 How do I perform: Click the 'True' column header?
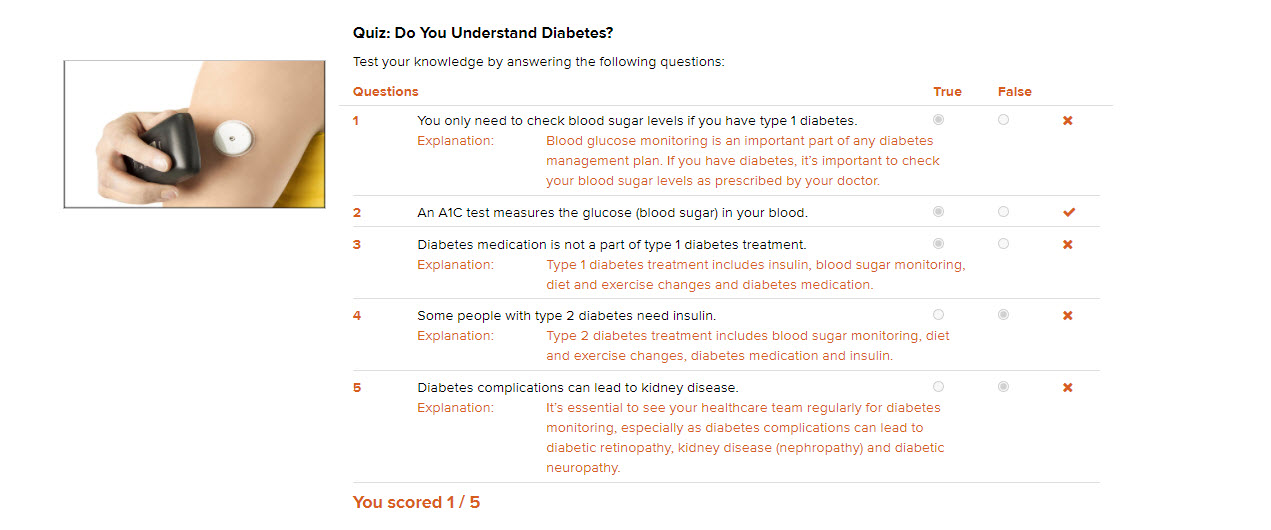click(x=947, y=92)
